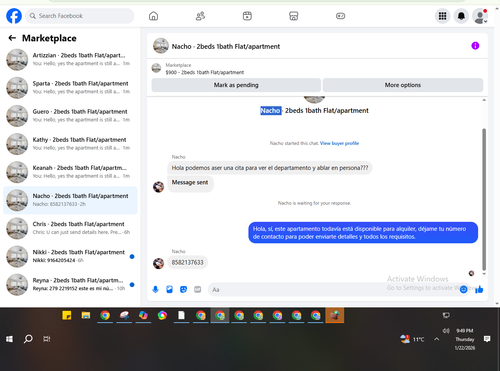Viewport: 500px width, 371px height.
Task: Click the blue Spanish reply bubble
Action: [363, 233]
